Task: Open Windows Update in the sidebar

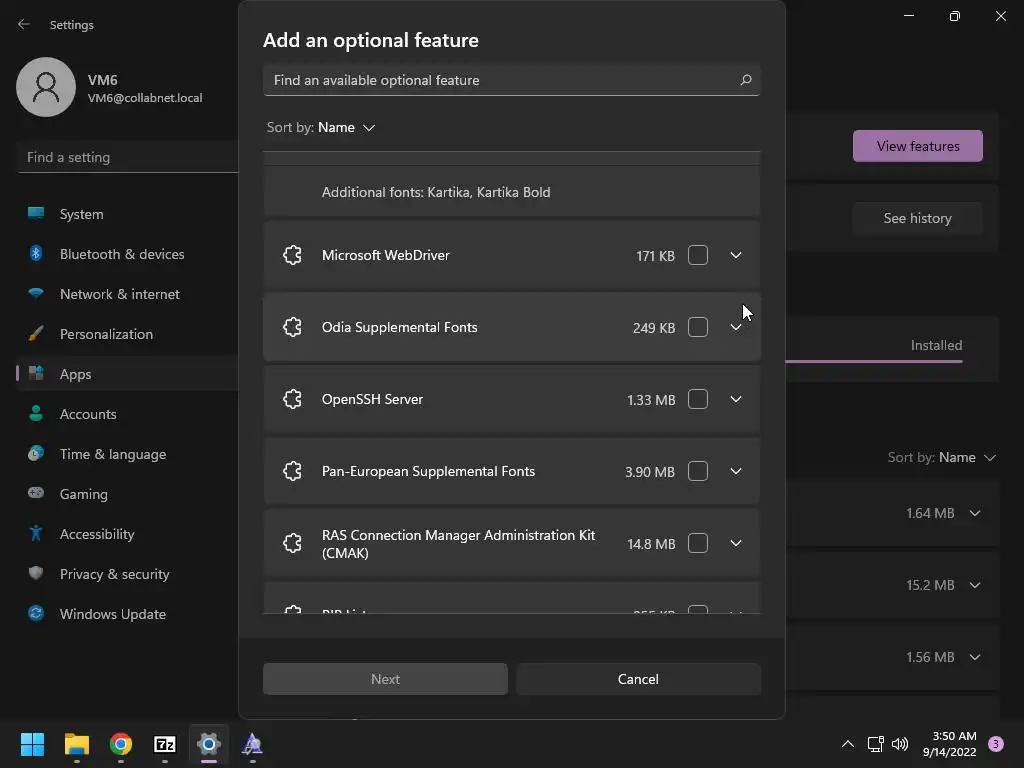Action: click(x=112, y=614)
